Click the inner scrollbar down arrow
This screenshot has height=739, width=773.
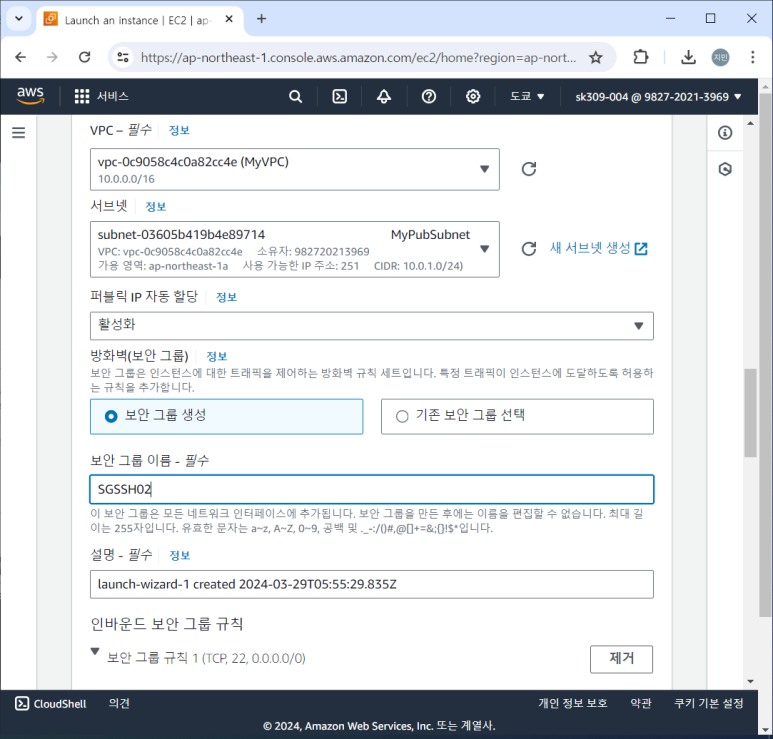coord(750,682)
